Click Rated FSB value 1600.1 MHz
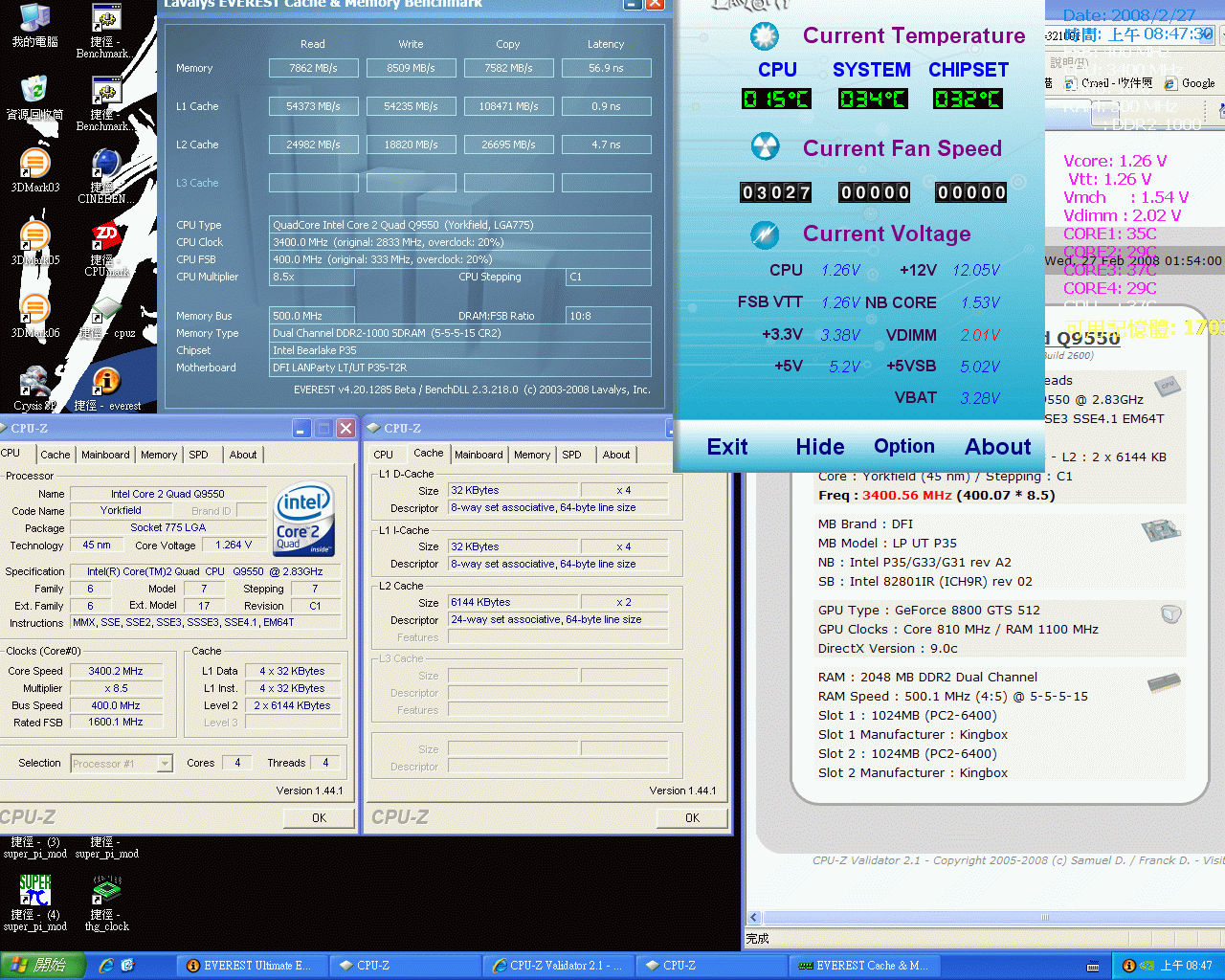Viewport: 1225px width, 980px height. 116,723
